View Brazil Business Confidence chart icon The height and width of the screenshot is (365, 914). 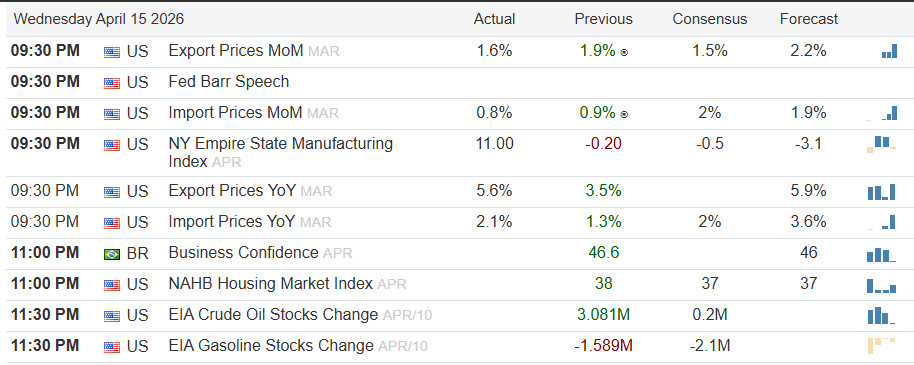881,255
